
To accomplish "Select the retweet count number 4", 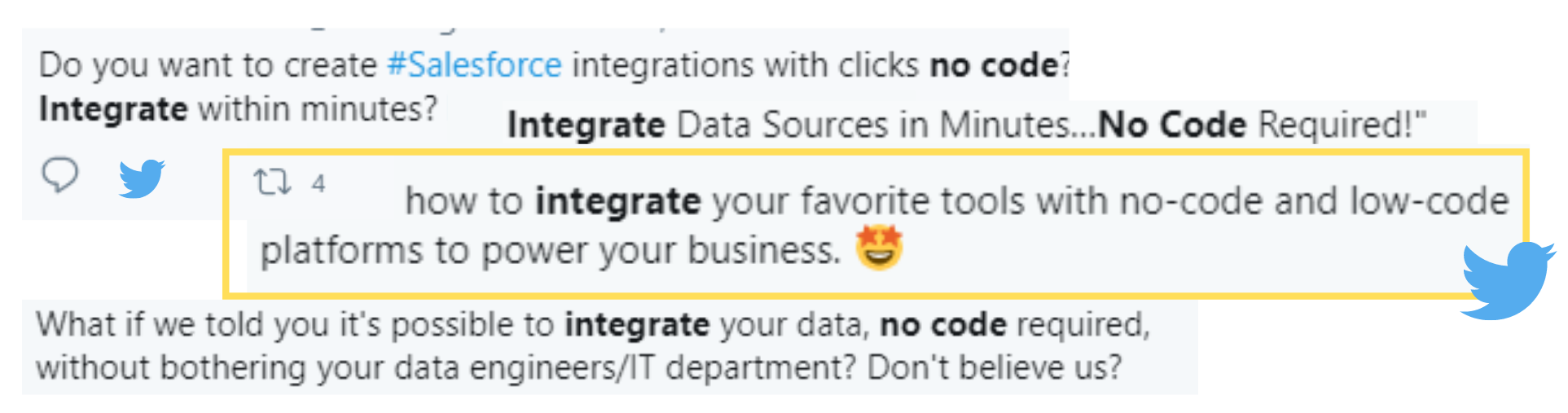I will pos(318,183).
